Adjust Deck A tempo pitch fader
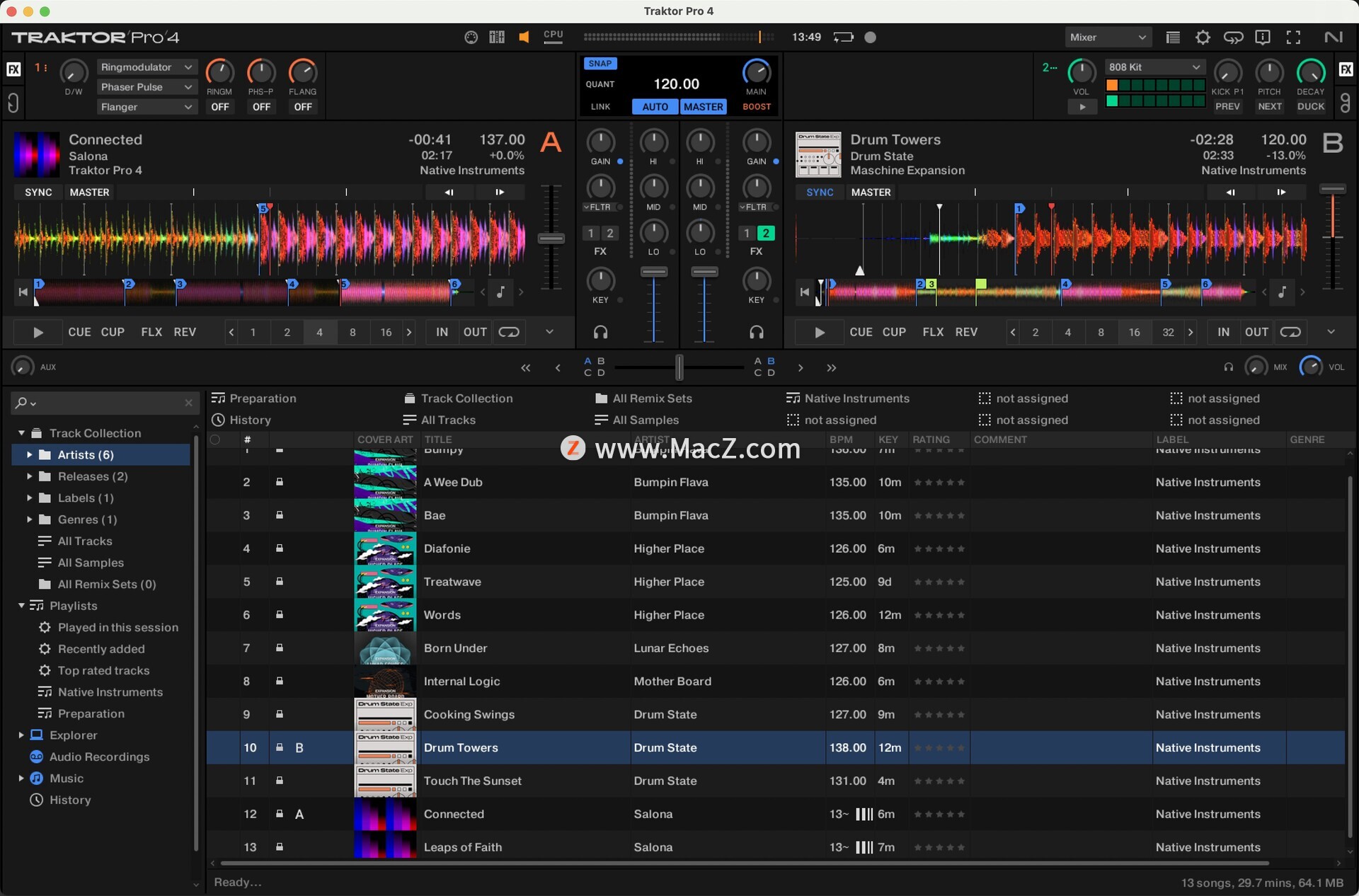 click(x=551, y=239)
